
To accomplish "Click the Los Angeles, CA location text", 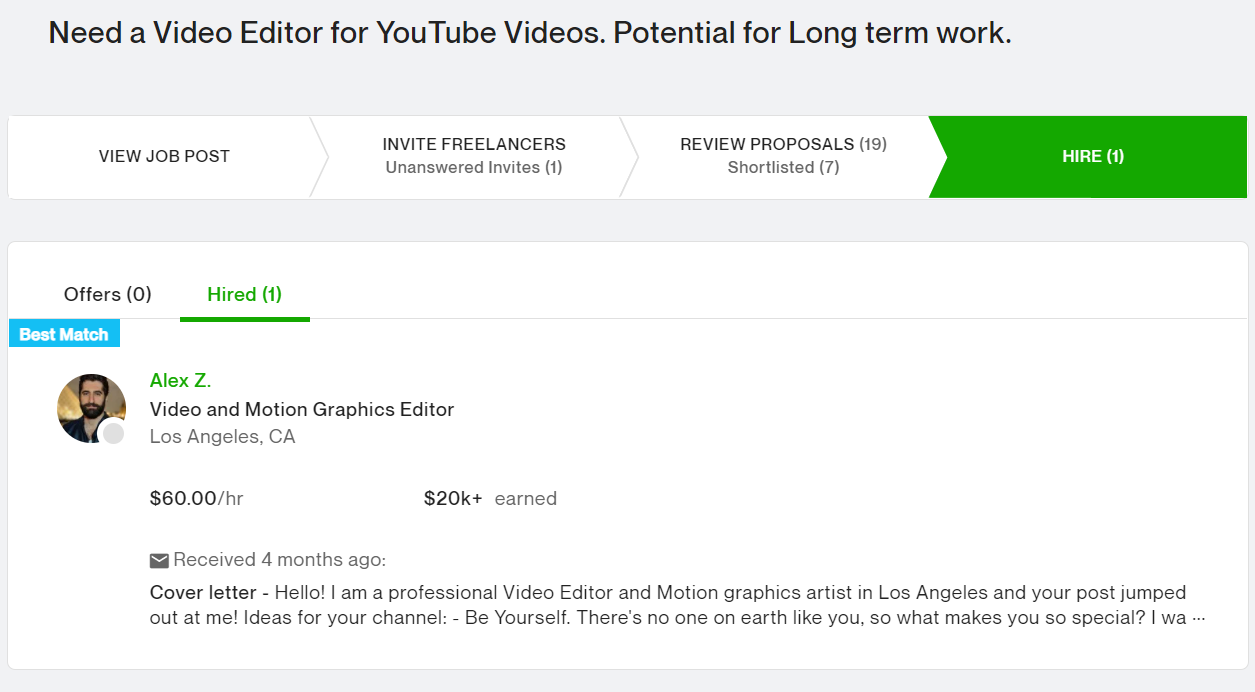I will pyautogui.click(x=222, y=436).
